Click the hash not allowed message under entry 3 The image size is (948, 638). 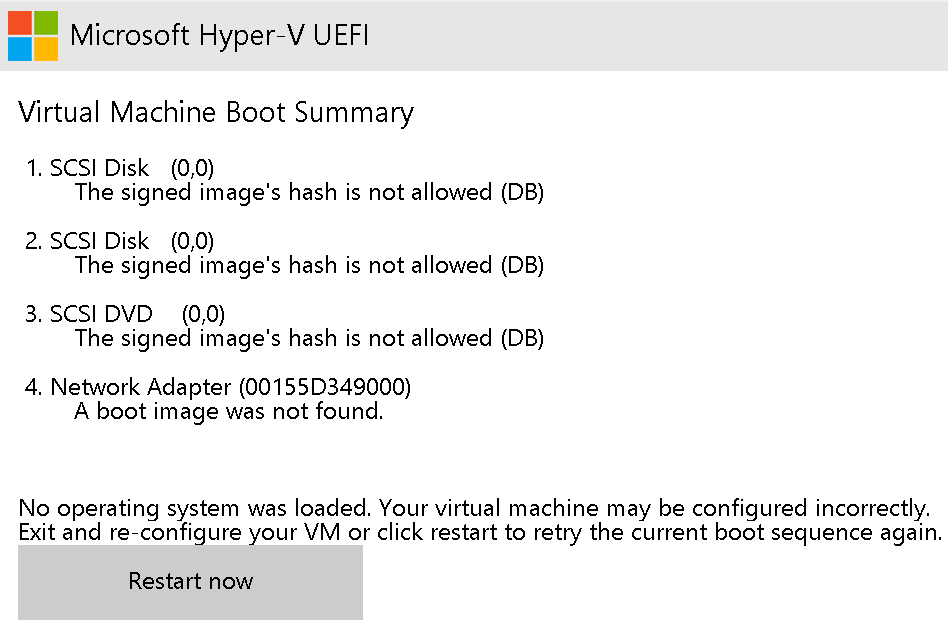click(x=309, y=338)
